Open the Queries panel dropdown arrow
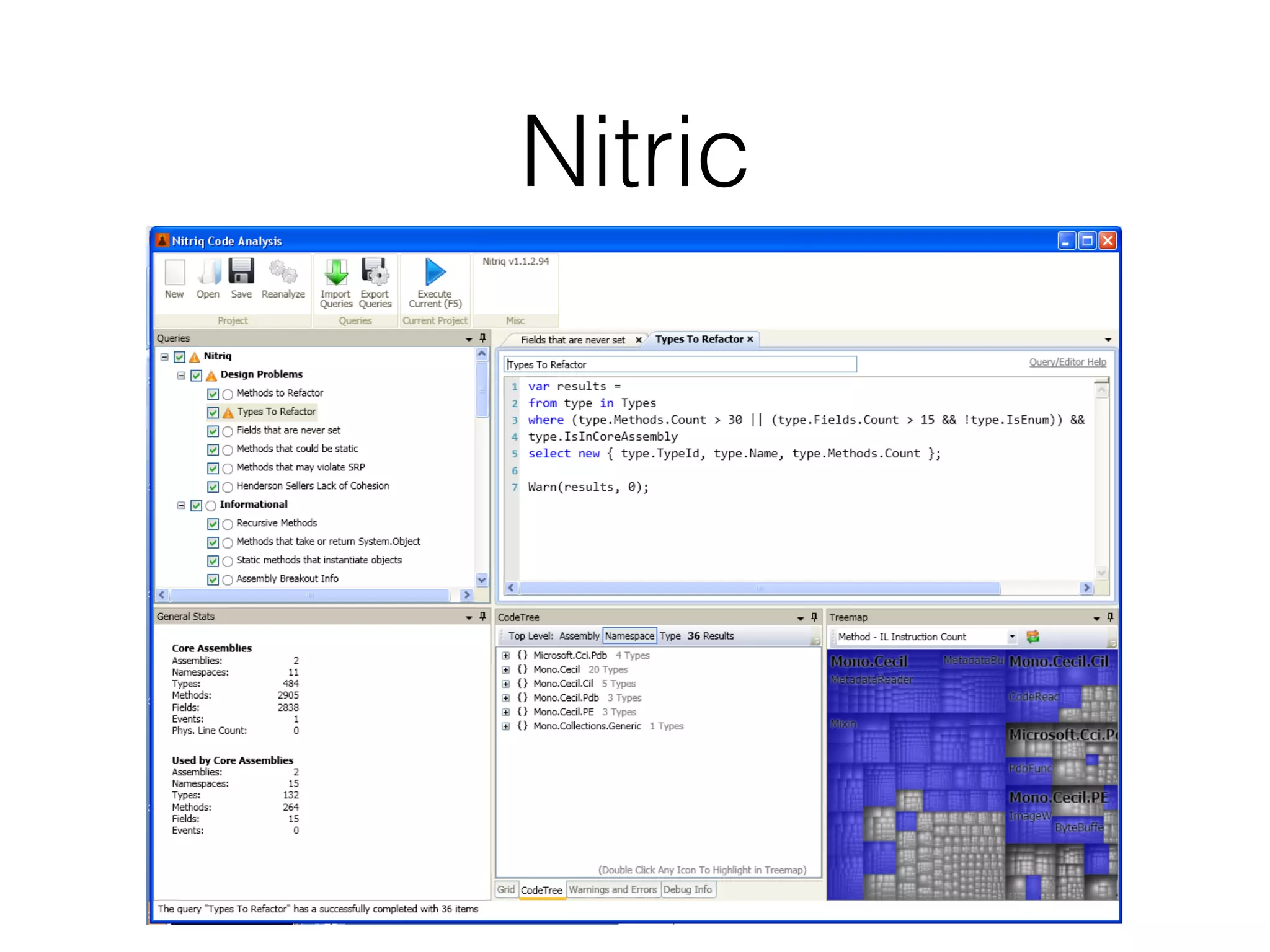This screenshot has width=1270, height=952. [469, 339]
